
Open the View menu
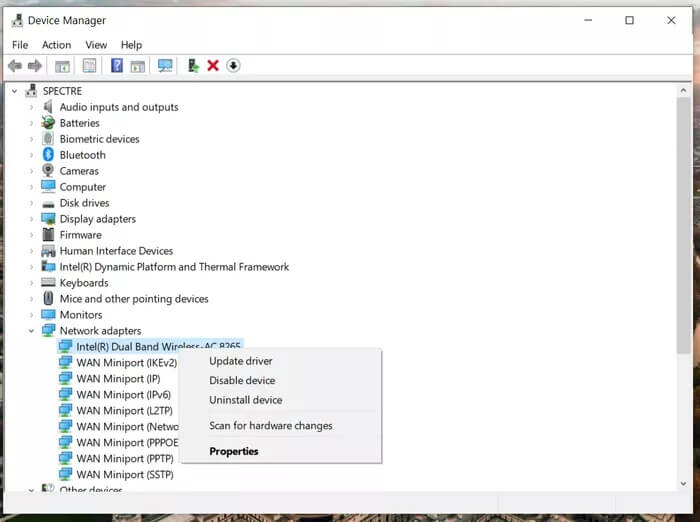point(96,45)
